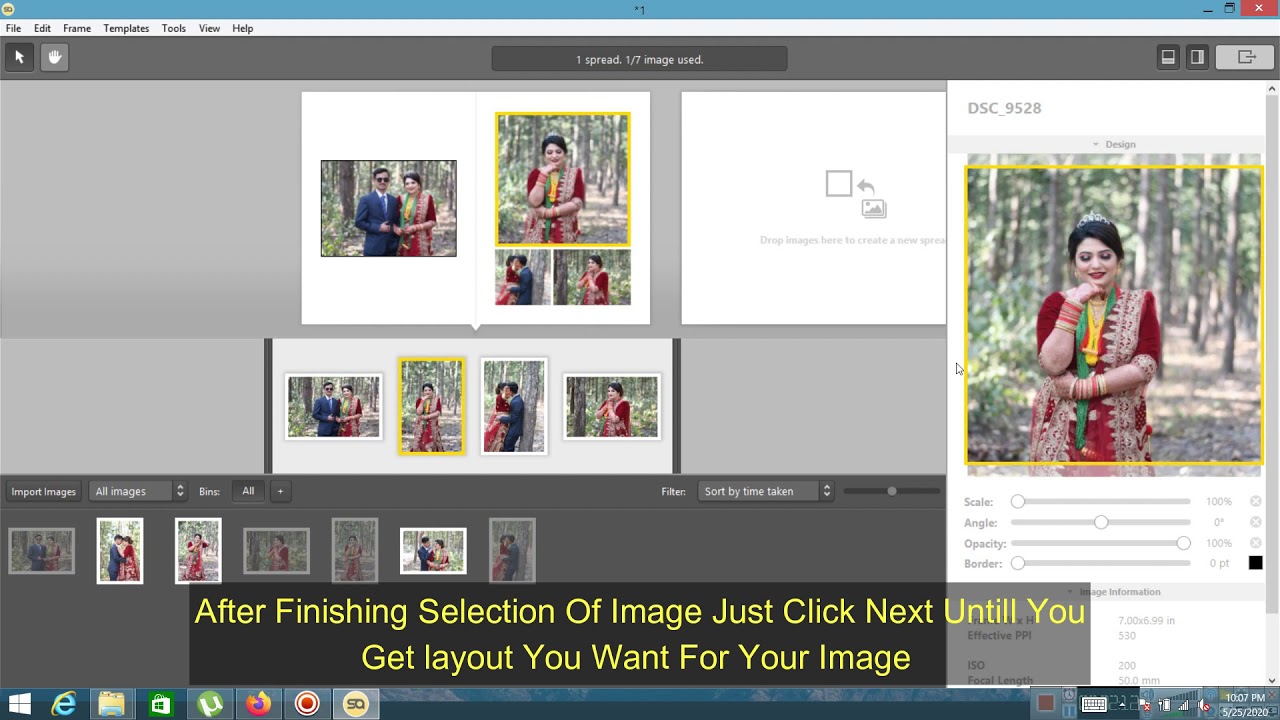The width and height of the screenshot is (1280, 720).
Task: Click the spread status bar text
Action: pyautogui.click(x=639, y=59)
